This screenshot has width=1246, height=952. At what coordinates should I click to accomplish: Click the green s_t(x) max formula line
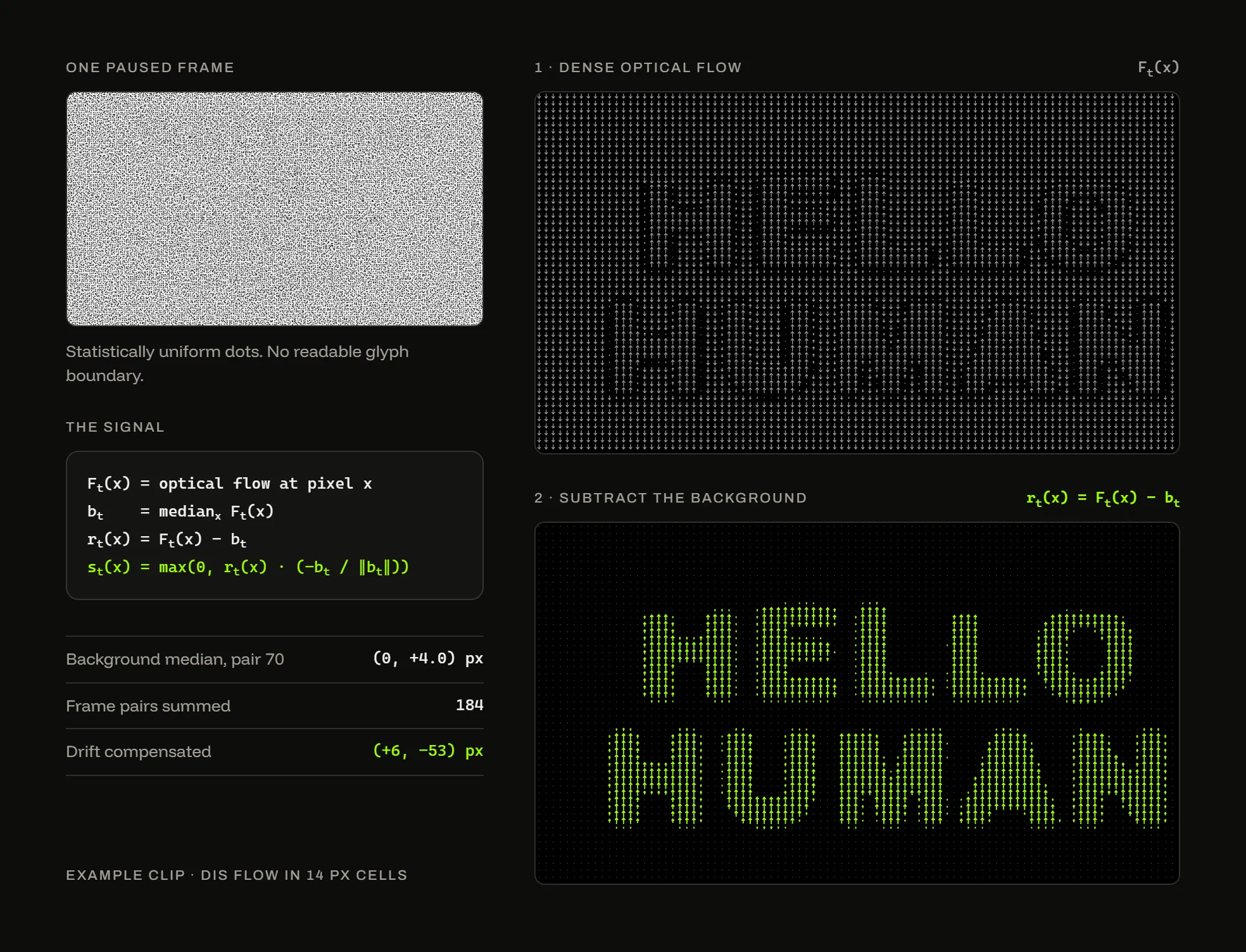click(248, 568)
